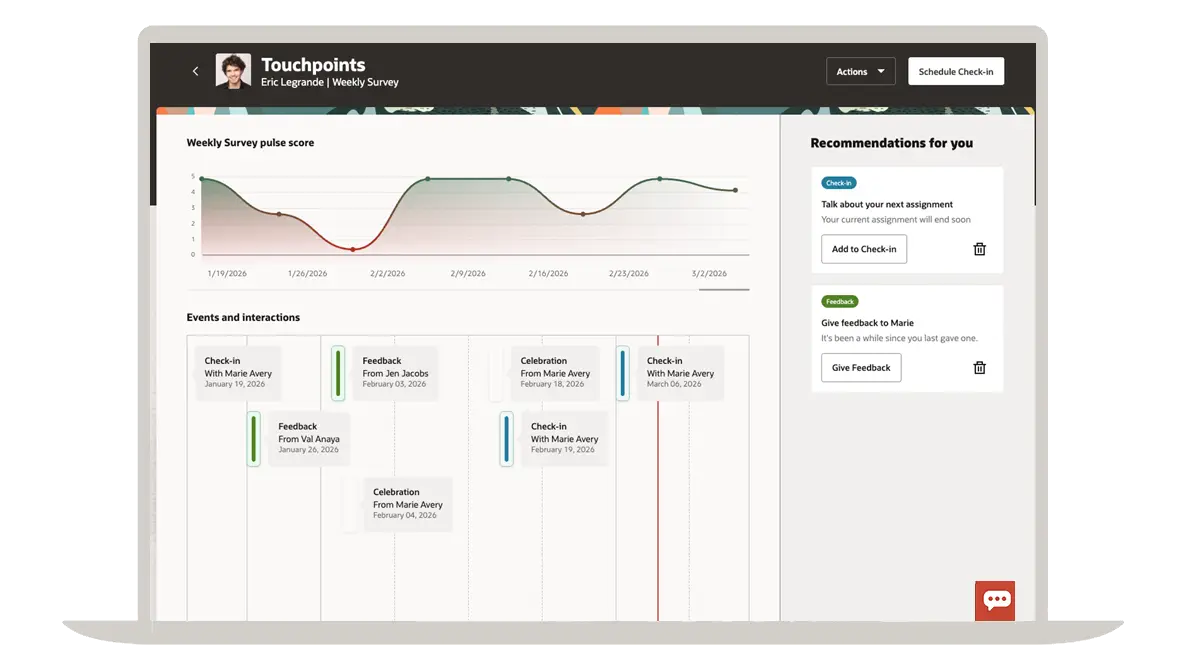Click Eric Legrande's profile photo

click(x=233, y=71)
